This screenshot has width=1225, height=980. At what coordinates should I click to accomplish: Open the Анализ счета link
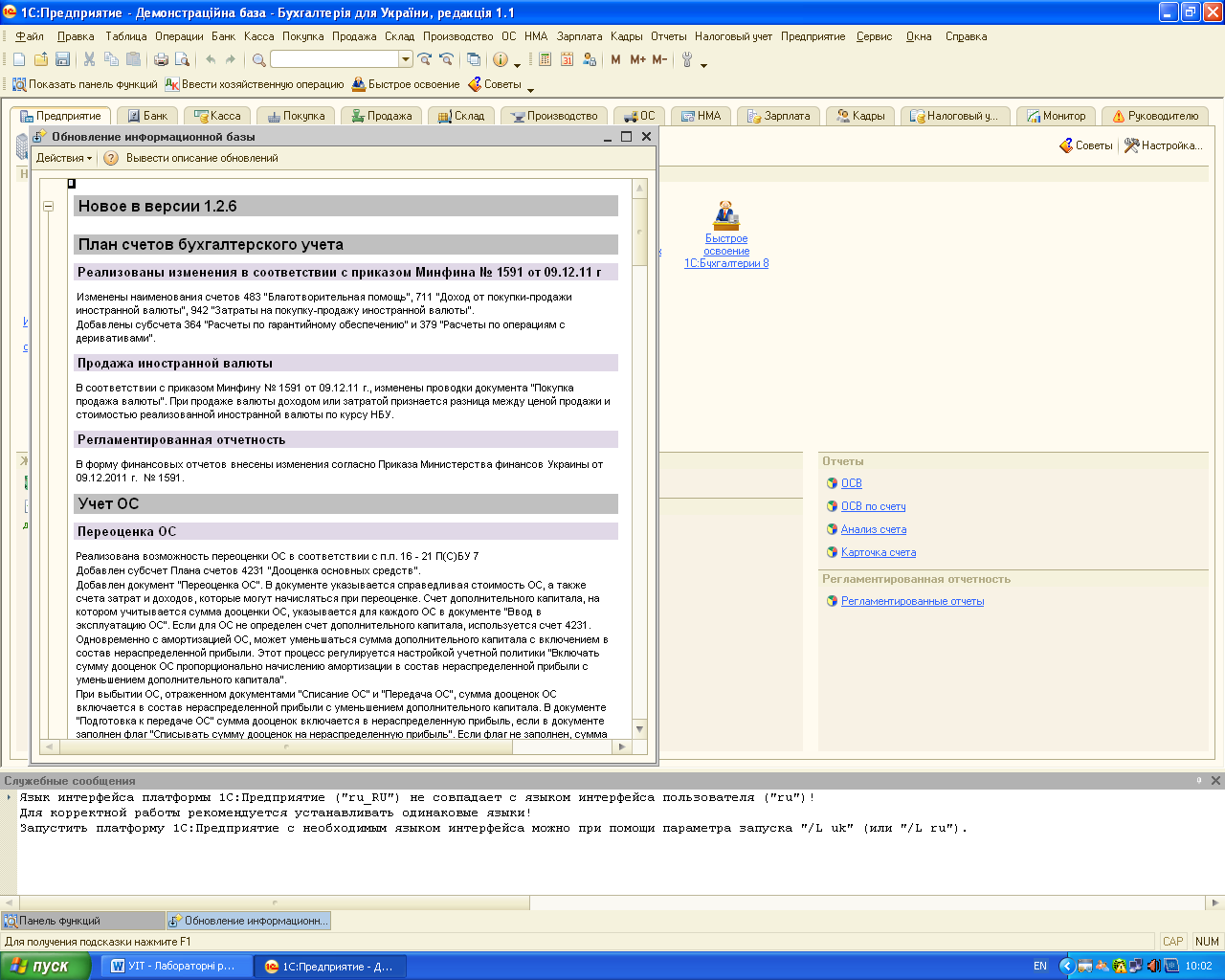point(874,529)
